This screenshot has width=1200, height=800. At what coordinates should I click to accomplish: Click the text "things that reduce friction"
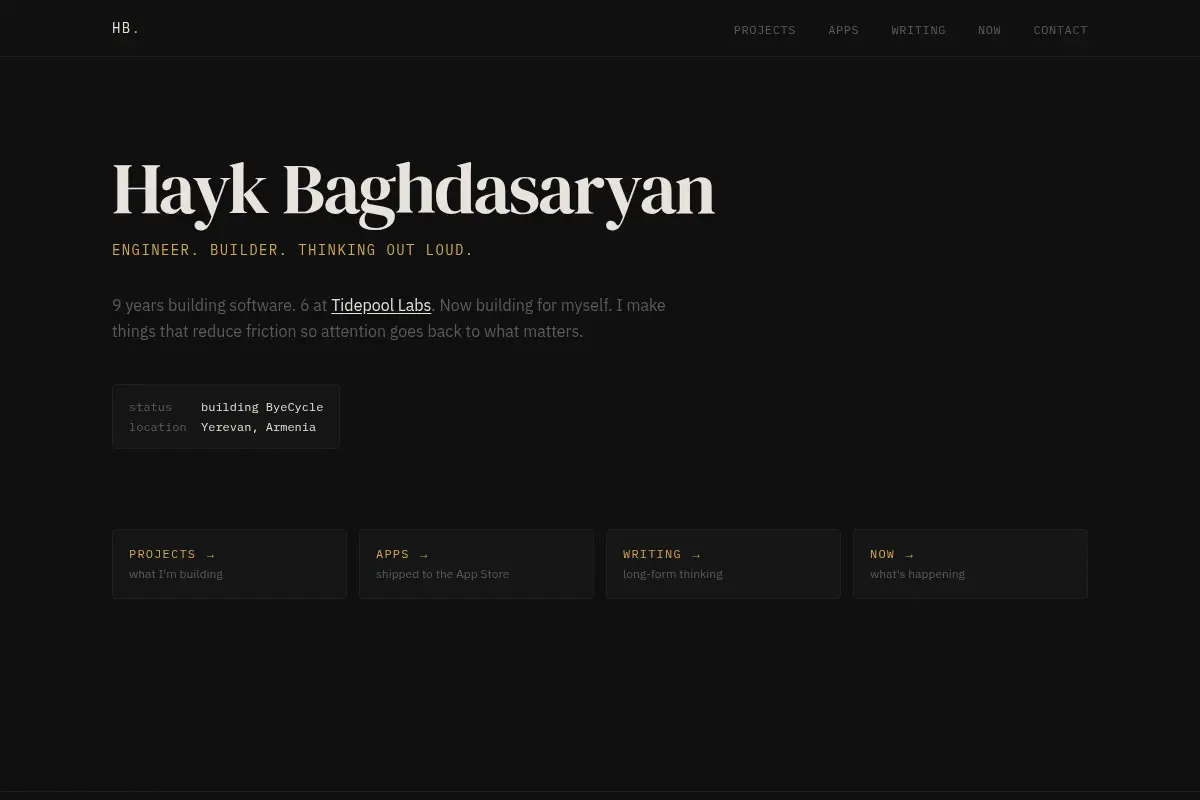(x=204, y=331)
